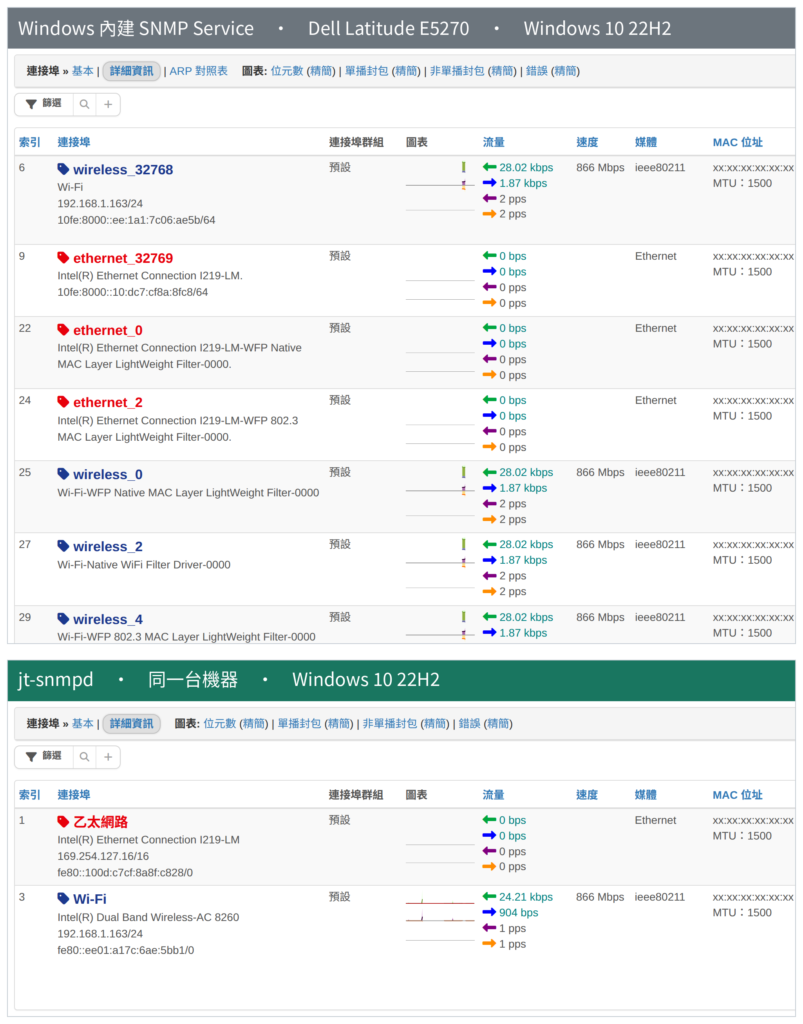Viewport: 803px width, 1024px height.
Task: Open the Wi-Fi port in jt-snmpd panel
Action: tap(90, 899)
